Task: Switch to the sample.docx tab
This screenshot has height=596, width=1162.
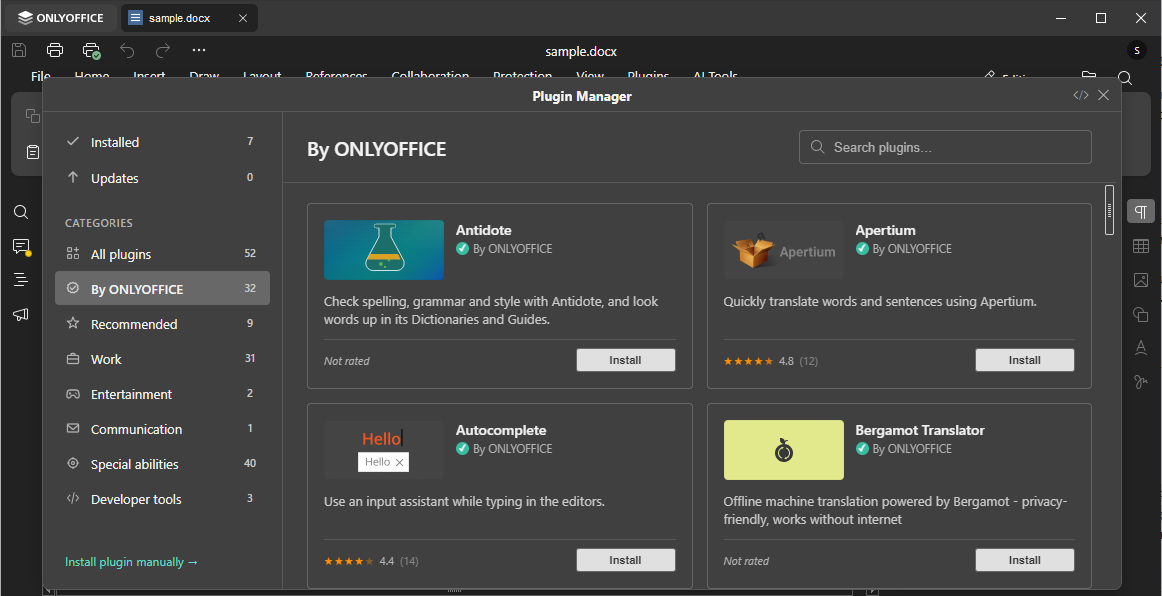Action: pos(179,18)
